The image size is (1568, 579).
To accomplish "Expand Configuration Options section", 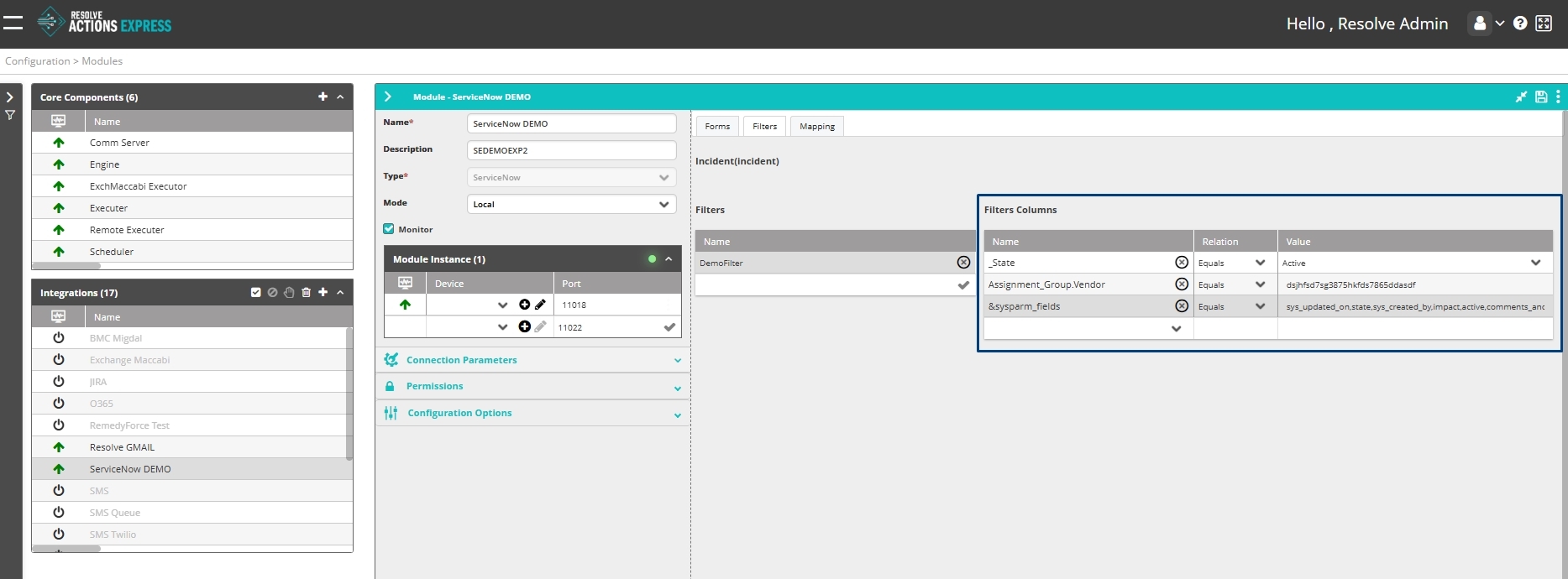I will point(532,413).
